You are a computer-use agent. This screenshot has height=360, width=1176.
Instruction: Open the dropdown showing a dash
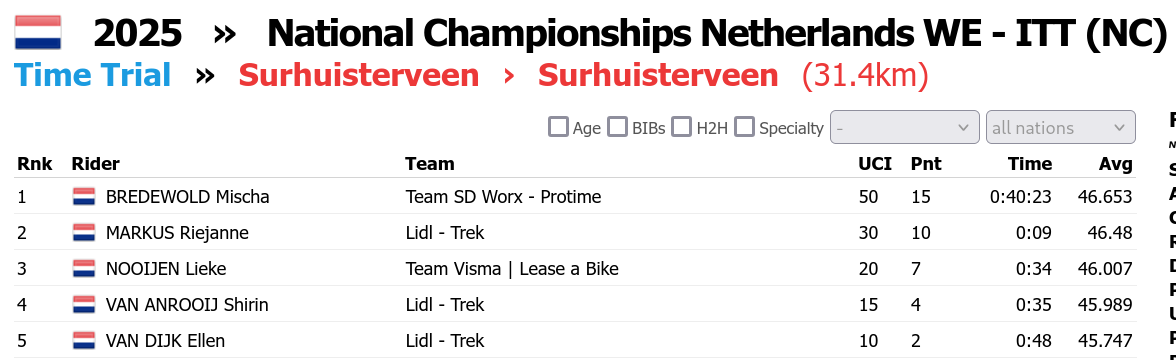[904, 128]
